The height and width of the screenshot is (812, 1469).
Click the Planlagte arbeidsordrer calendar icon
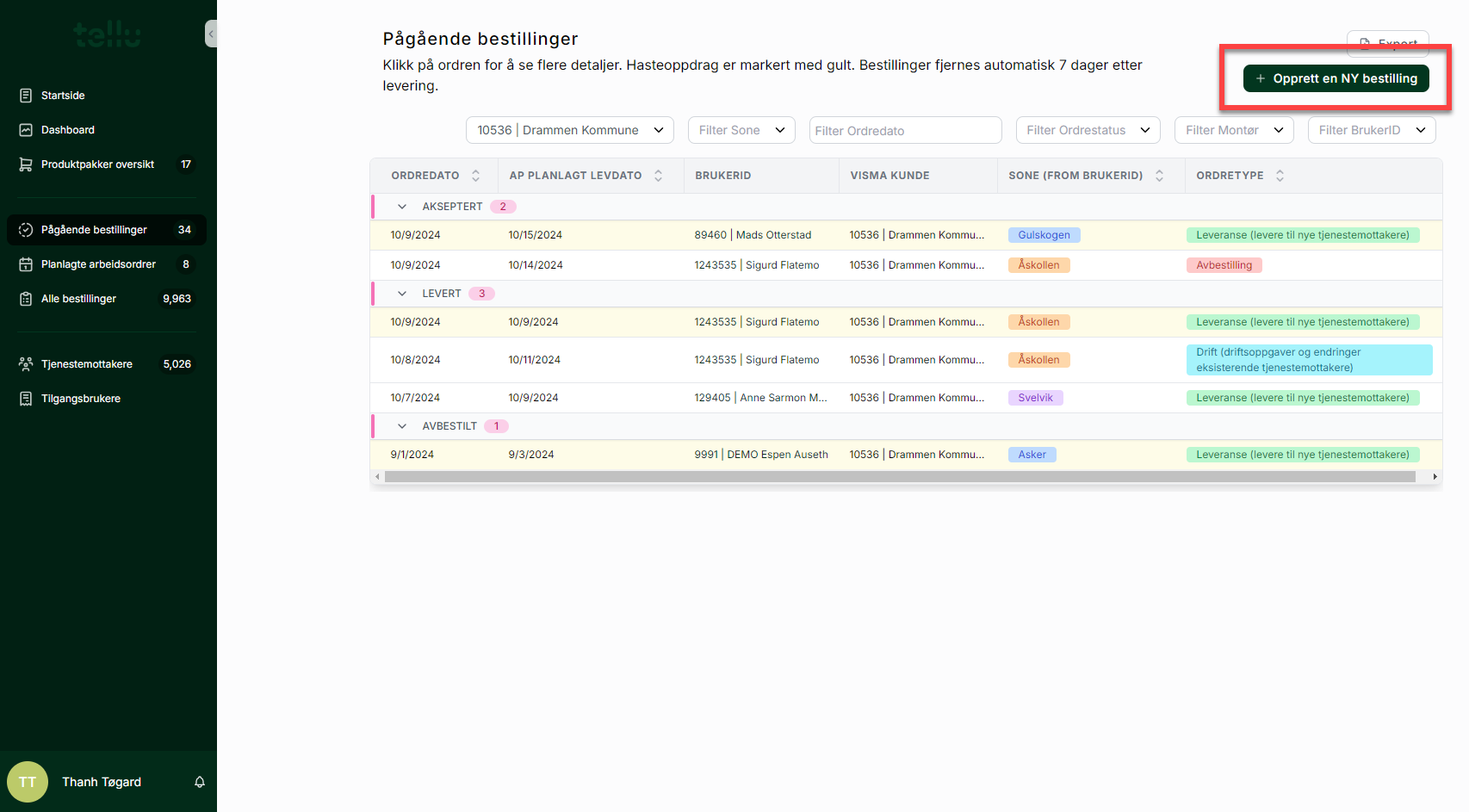pyautogui.click(x=26, y=264)
